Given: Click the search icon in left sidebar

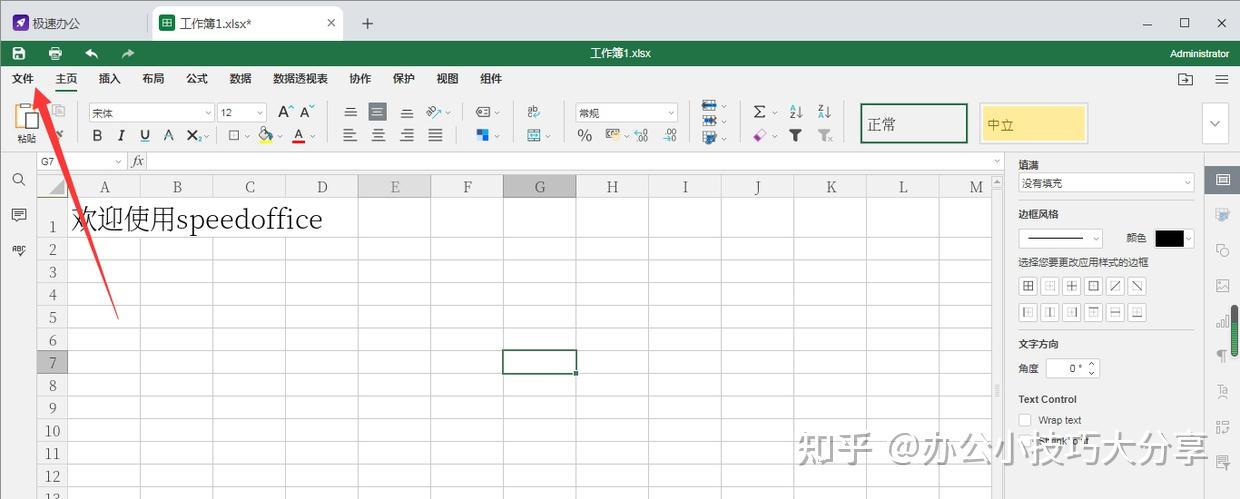Looking at the screenshot, I should [x=18, y=180].
